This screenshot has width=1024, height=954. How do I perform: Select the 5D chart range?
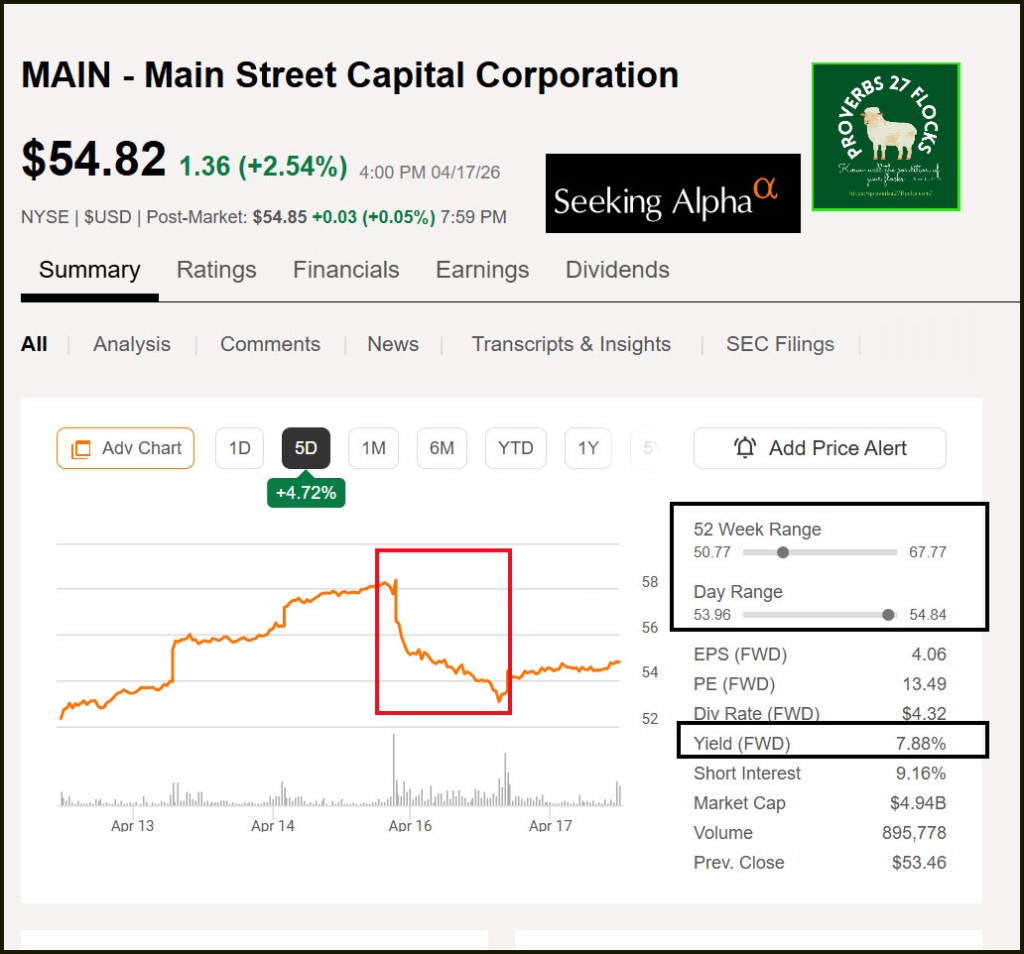(x=306, y=448)
